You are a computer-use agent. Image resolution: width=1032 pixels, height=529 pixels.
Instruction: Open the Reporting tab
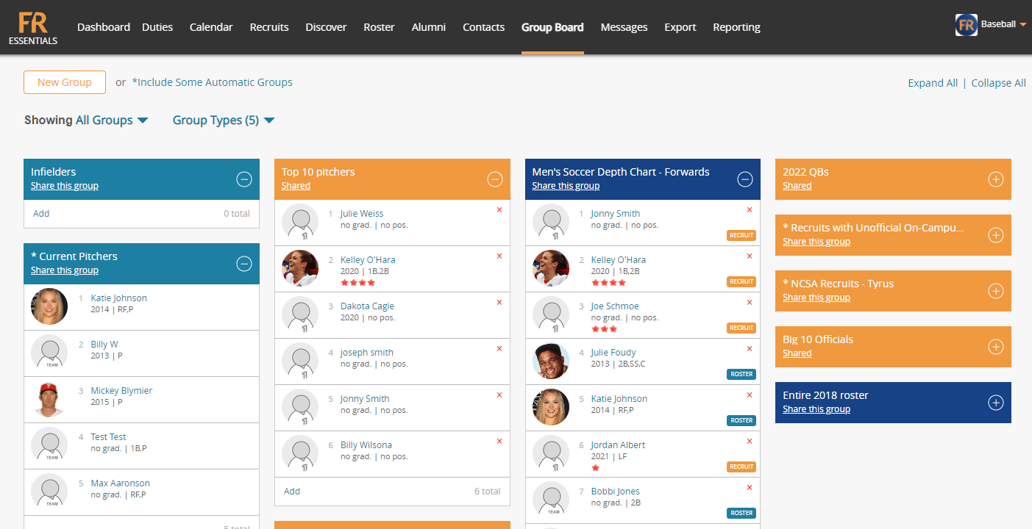pyautogui.click(x=736, y=27)
